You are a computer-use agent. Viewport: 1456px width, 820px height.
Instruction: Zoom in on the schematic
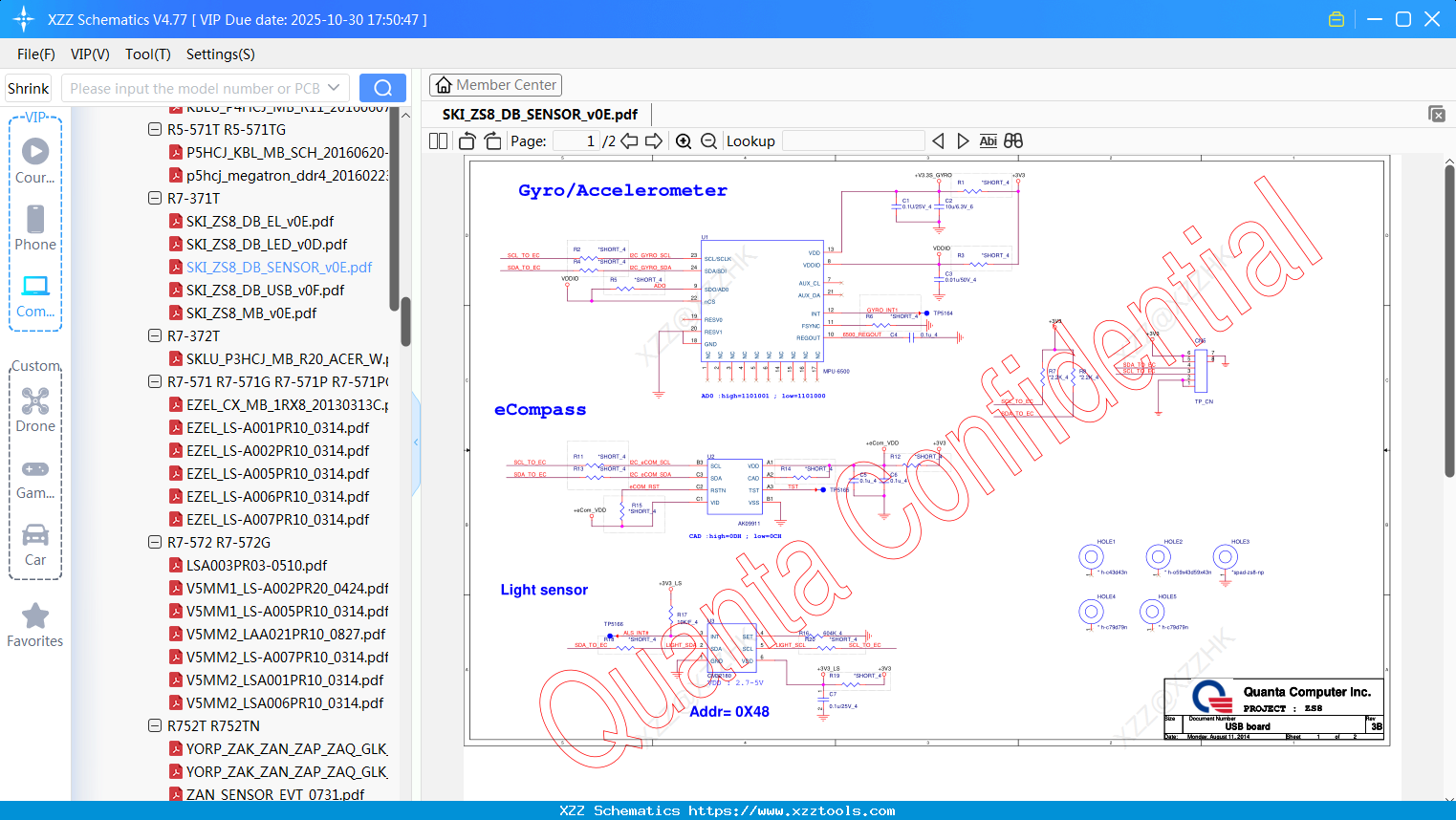[x=684, y=141]
